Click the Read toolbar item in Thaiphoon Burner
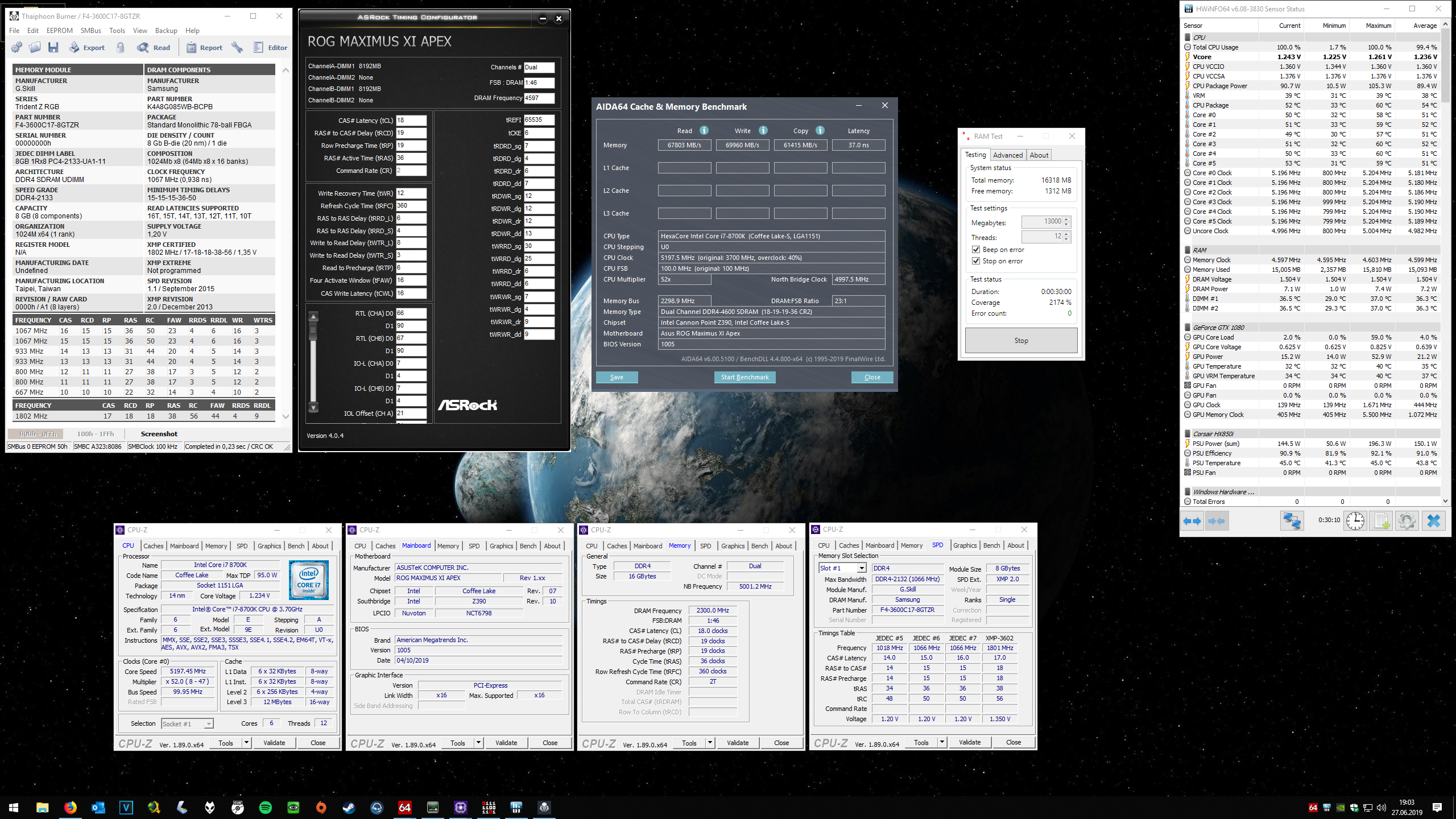This screenshot has height=819, width=1456. [x=154, y=48]
